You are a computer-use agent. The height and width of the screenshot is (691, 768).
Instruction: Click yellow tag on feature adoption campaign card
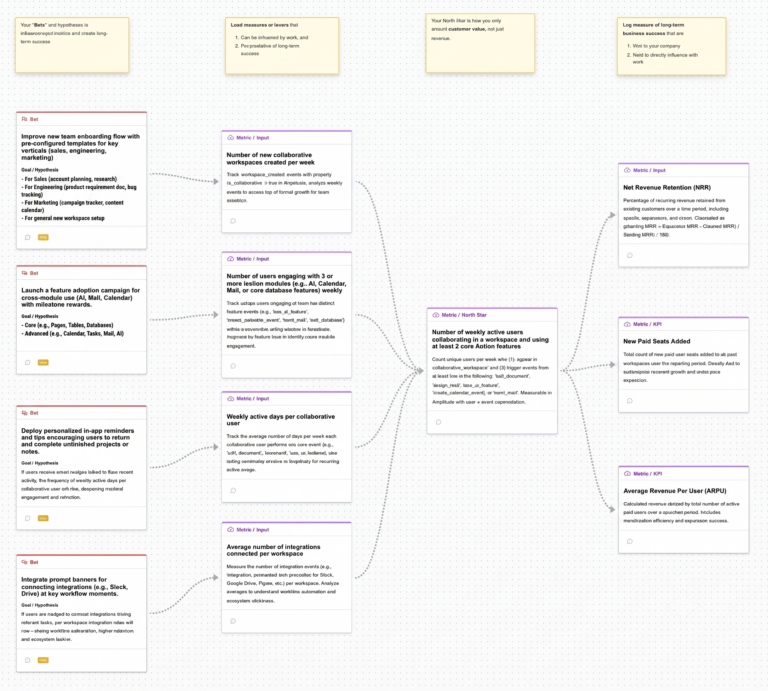tap(43, 363)
